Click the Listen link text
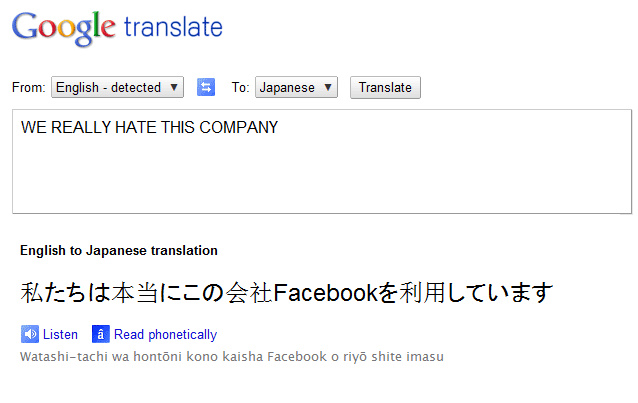 click(61, 335)
